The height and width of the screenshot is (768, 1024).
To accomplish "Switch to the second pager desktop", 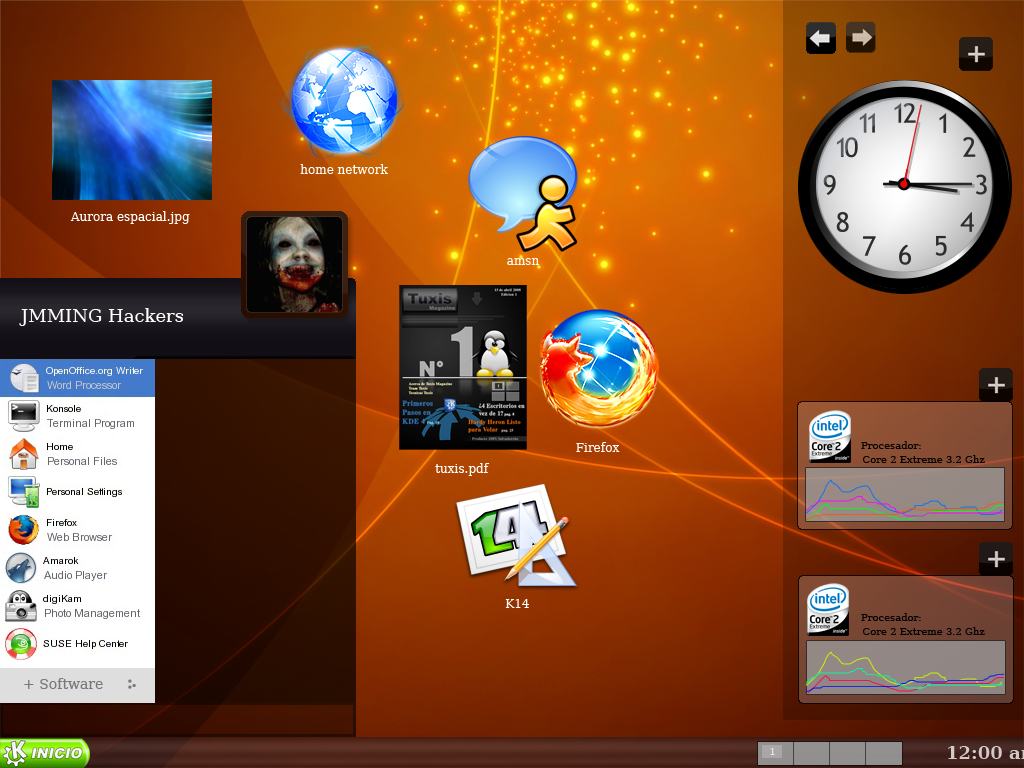I will coord(811,753).
